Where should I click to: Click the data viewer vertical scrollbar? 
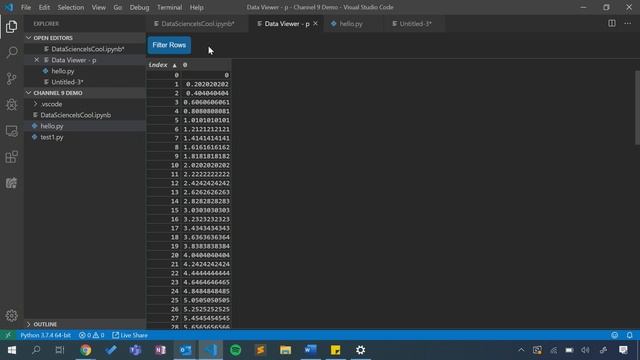[x=637, y=107]
